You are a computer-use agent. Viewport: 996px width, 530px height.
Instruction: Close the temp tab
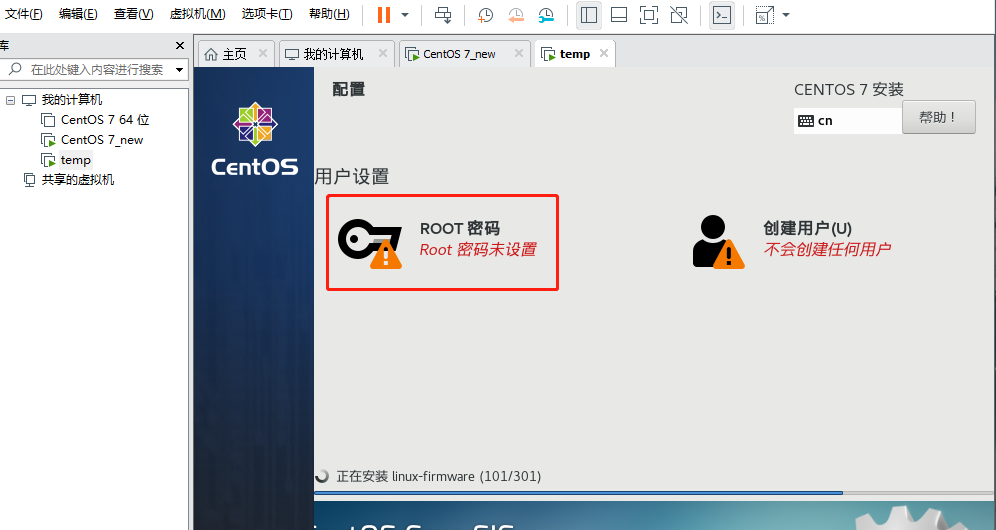pyautogui.click(x=604, y=53)
